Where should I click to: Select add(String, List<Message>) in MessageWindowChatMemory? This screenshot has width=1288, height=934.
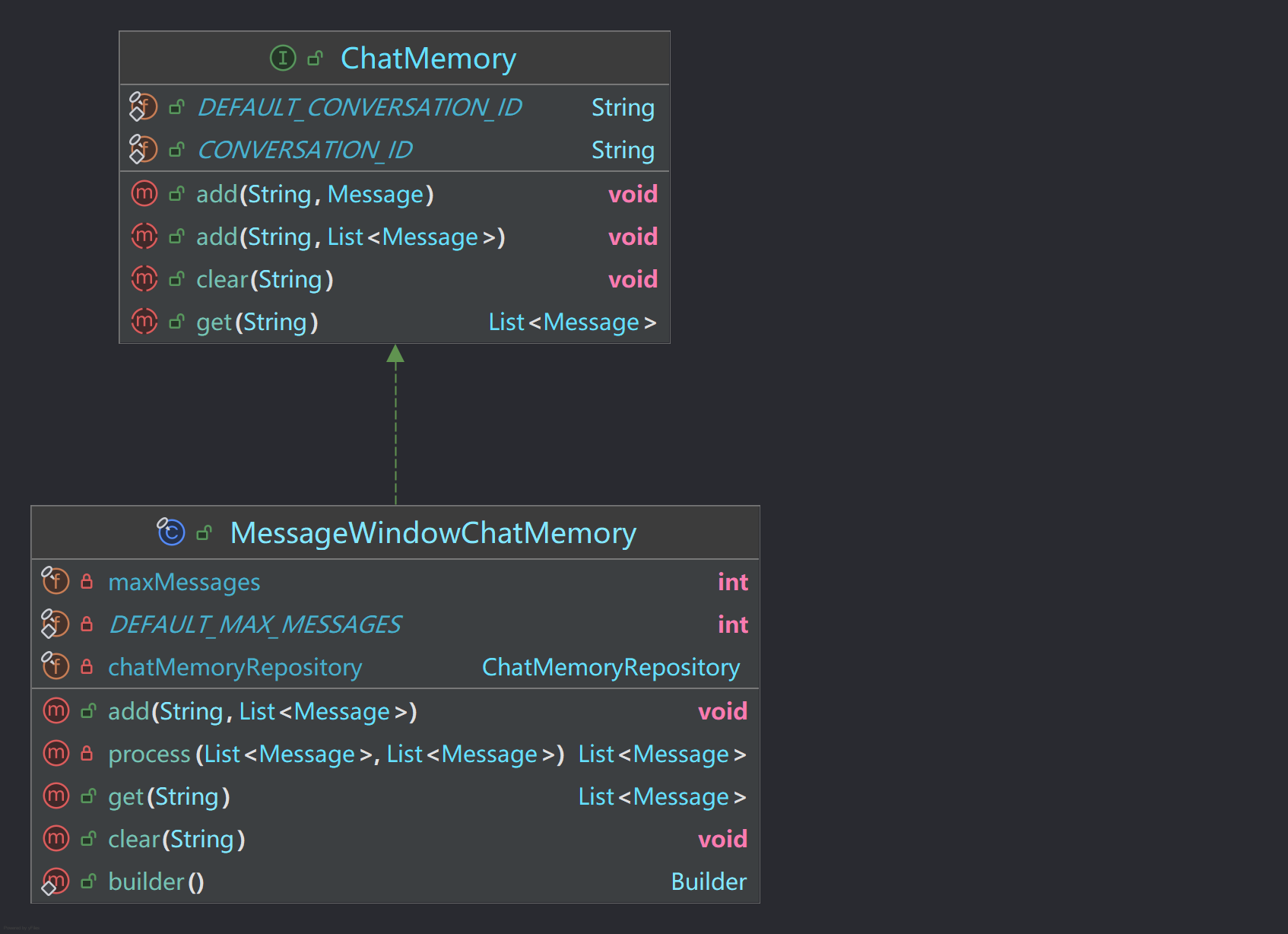(x=262, y=712)
